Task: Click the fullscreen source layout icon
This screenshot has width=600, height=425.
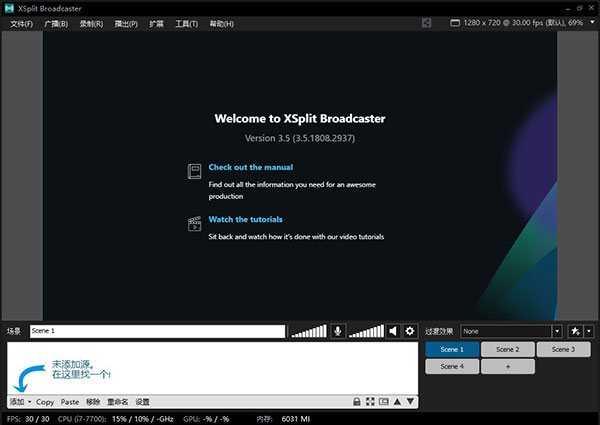Action: 370,402
